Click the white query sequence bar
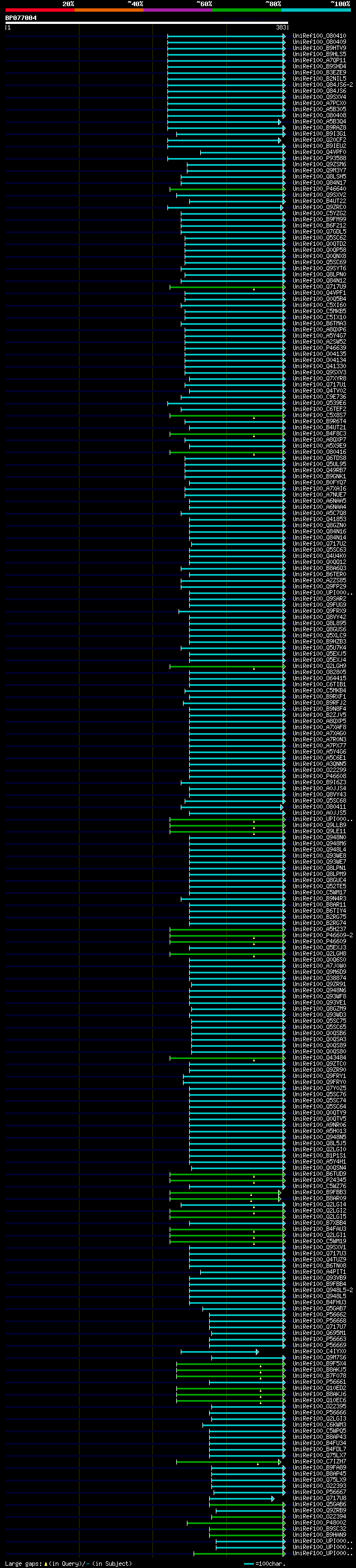Image resolution: width=356 pixels, height=1568 pixels. [147, 23]
